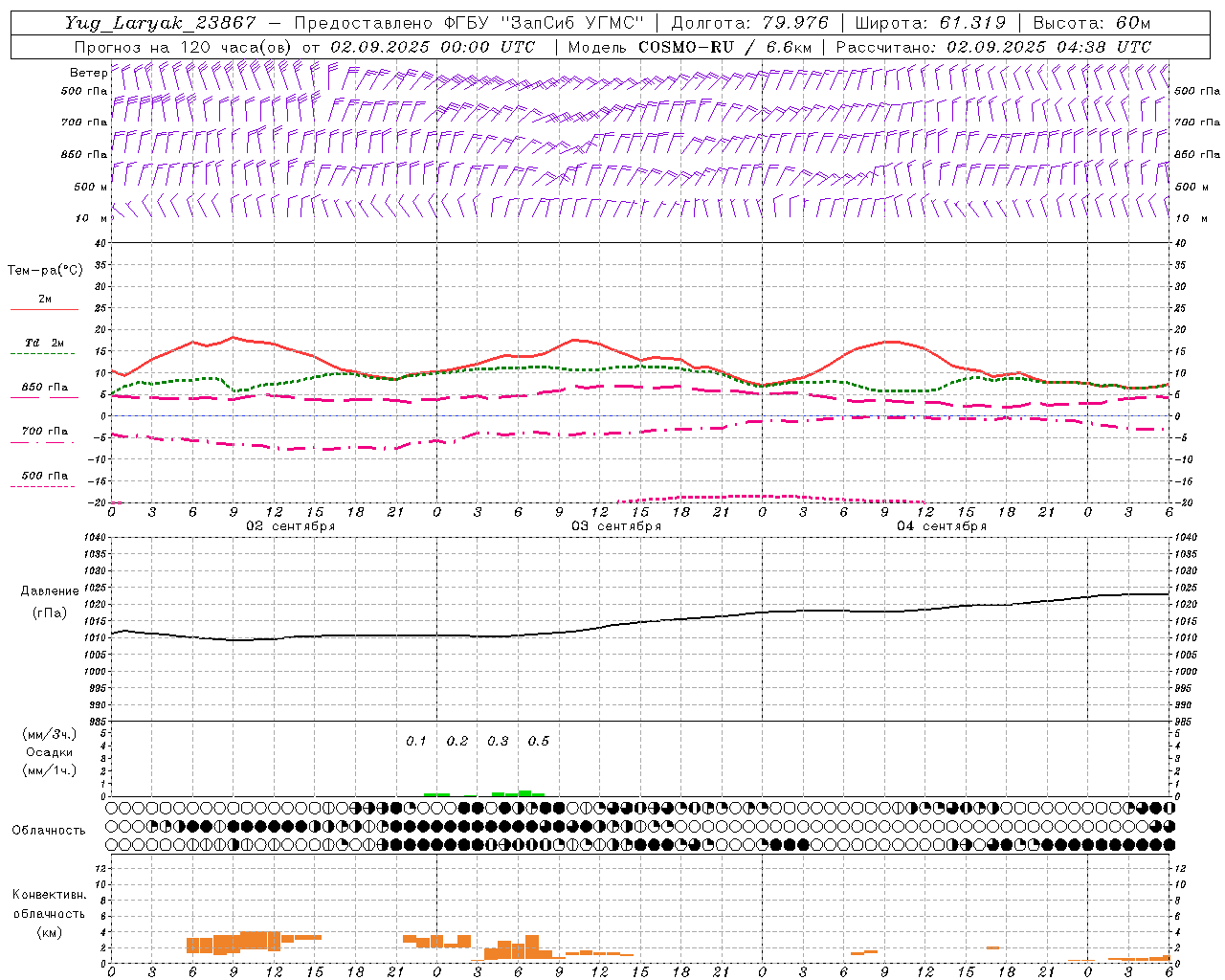Click the Облачность row label
Viewport: 1225px width, 980px height.
tap(49, 830)
